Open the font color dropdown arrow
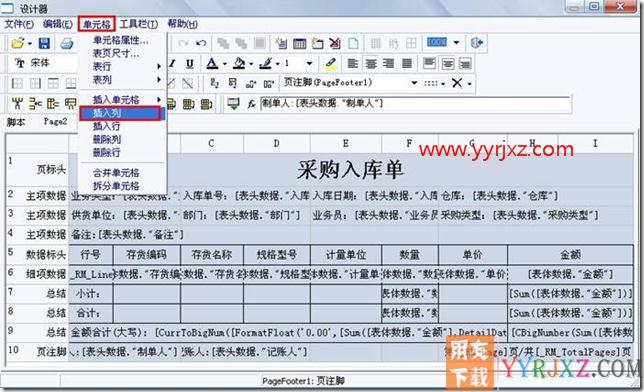Screen dimensions: 644x392 click(225, 64)
